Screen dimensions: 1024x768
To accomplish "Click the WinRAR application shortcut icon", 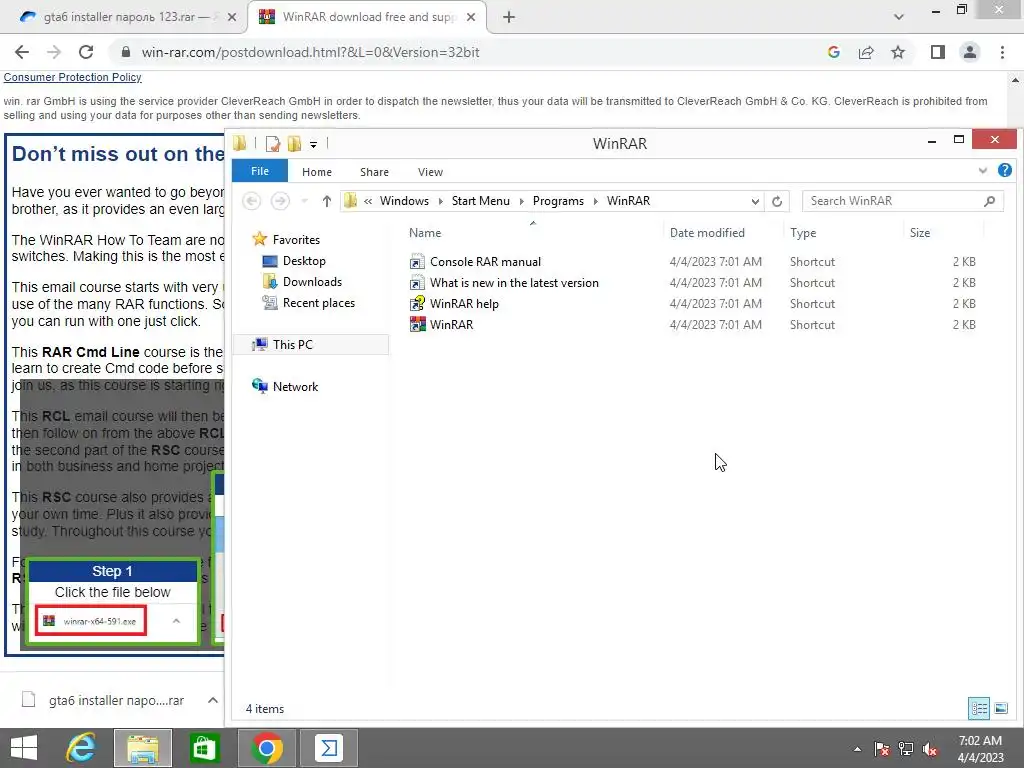I will [417, 325].
